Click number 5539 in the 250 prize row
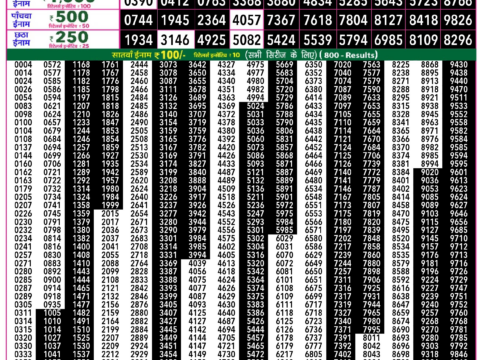 (318, 40)
